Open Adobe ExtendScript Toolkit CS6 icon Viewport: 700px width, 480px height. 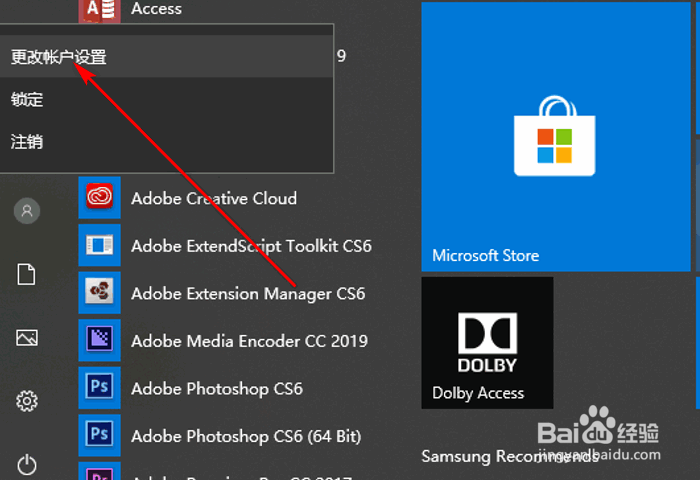point(99,246)
